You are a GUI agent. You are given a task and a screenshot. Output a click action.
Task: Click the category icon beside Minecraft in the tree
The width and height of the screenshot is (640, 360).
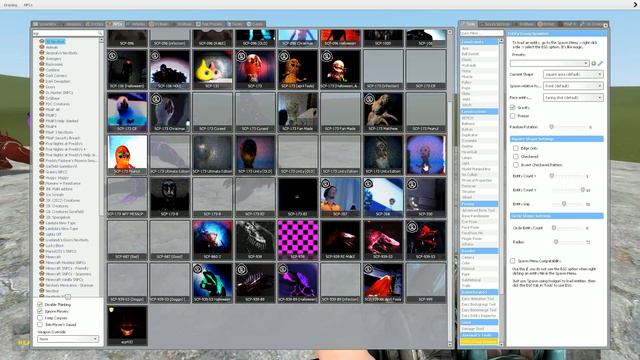42,257
